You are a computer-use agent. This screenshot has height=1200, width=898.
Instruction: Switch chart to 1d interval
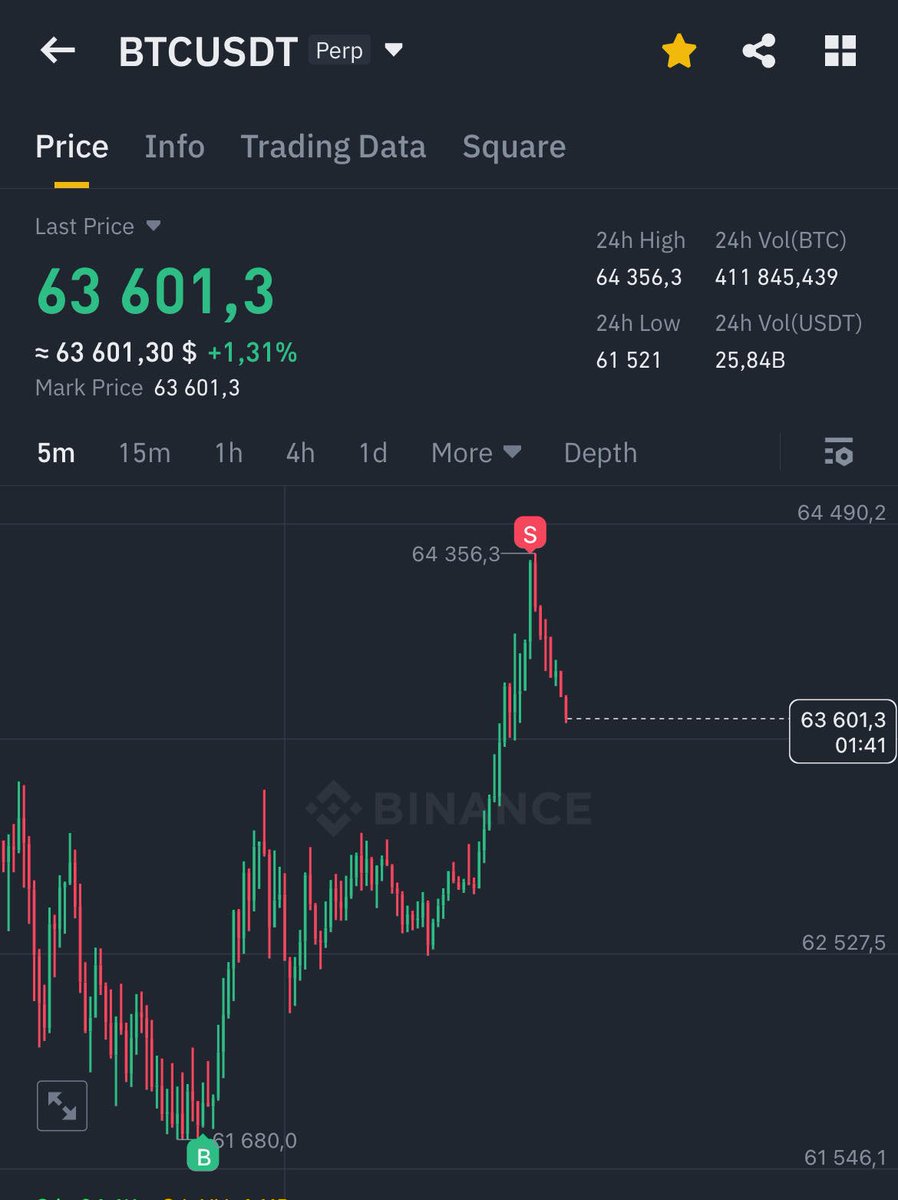click(x=373, y=453)
